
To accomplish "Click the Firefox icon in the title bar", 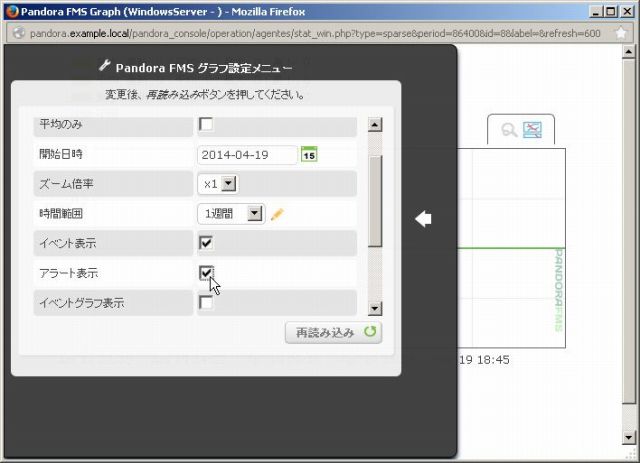I will 12,11.
